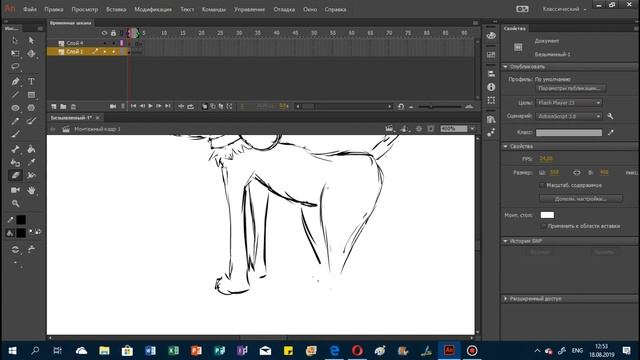Go to first frame in timeline controls

pos(133,107)
